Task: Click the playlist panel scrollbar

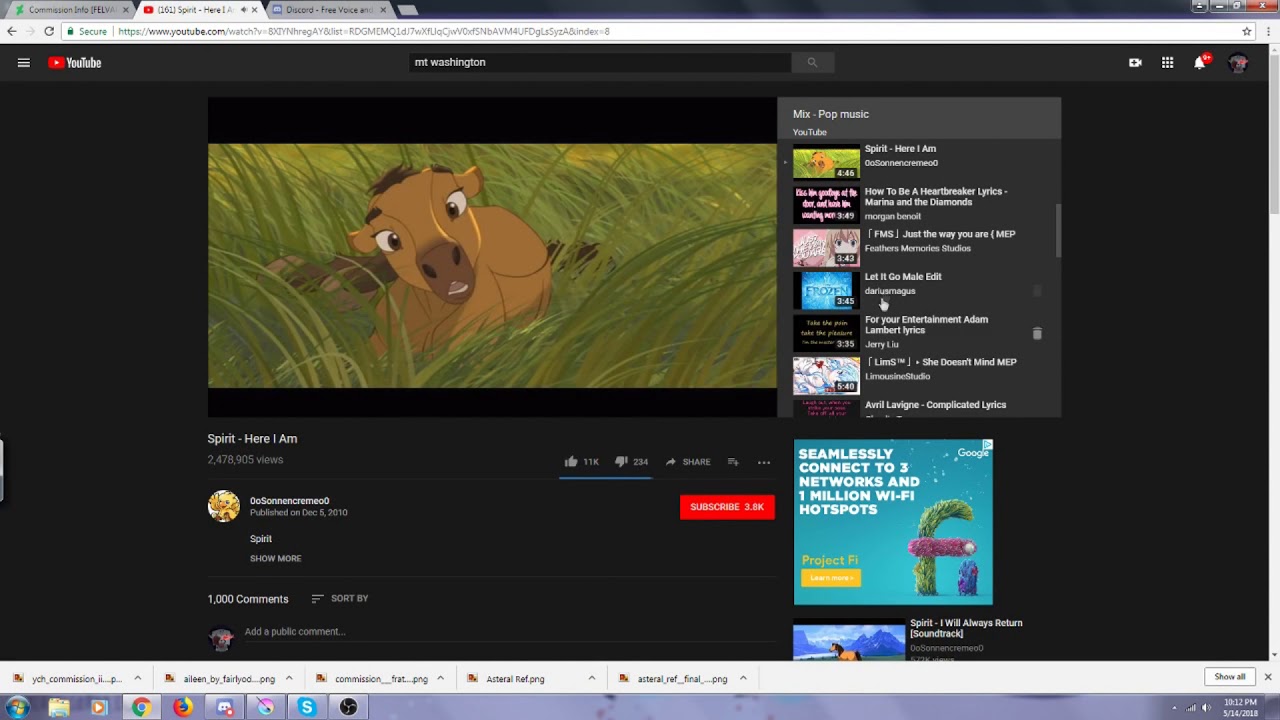Action: (x=1057, y=231)
